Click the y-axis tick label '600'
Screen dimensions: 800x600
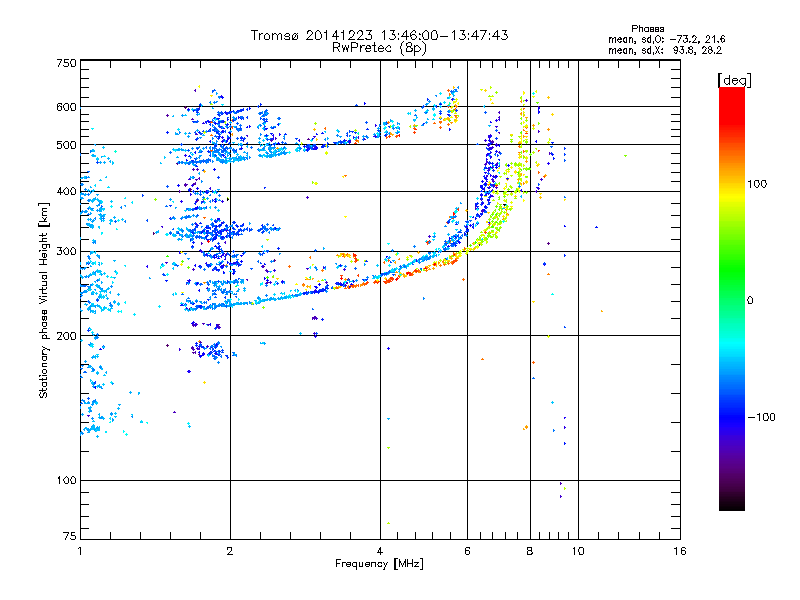pyautogui.click(x=67, y=107)
